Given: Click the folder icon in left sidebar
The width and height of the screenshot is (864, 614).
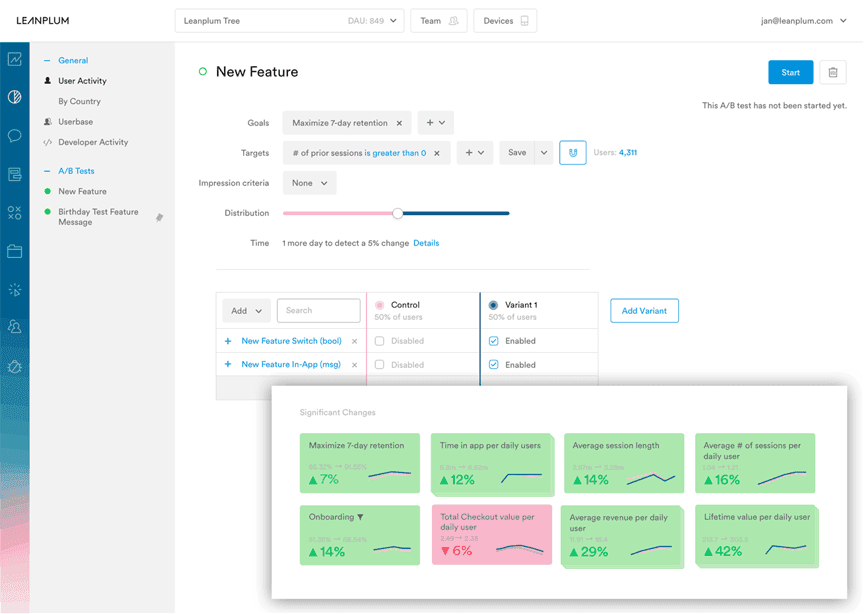Looking at the screenshot, I should (14, 251).
